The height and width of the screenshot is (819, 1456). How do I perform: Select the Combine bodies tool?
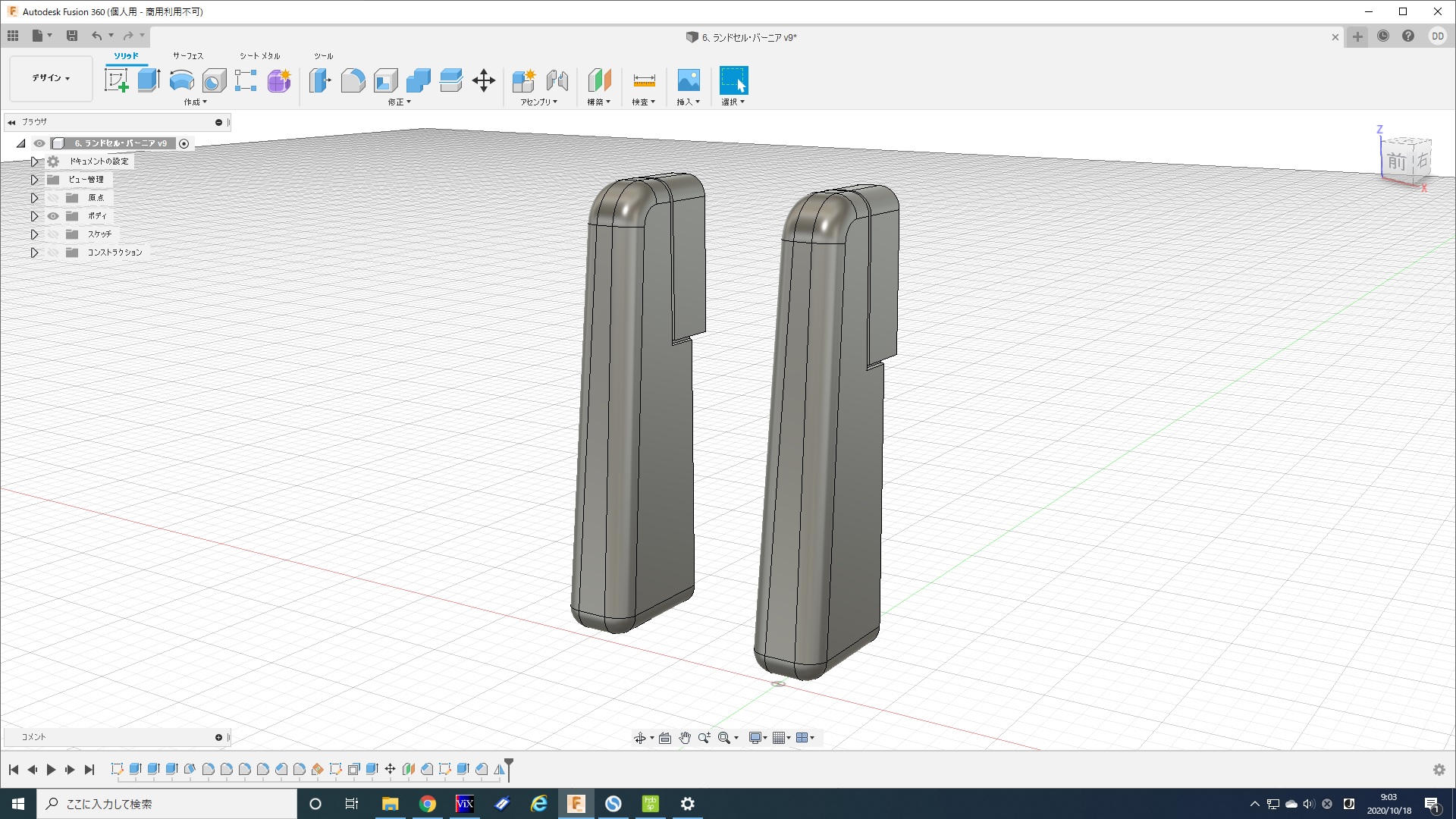tap(418, 80)
